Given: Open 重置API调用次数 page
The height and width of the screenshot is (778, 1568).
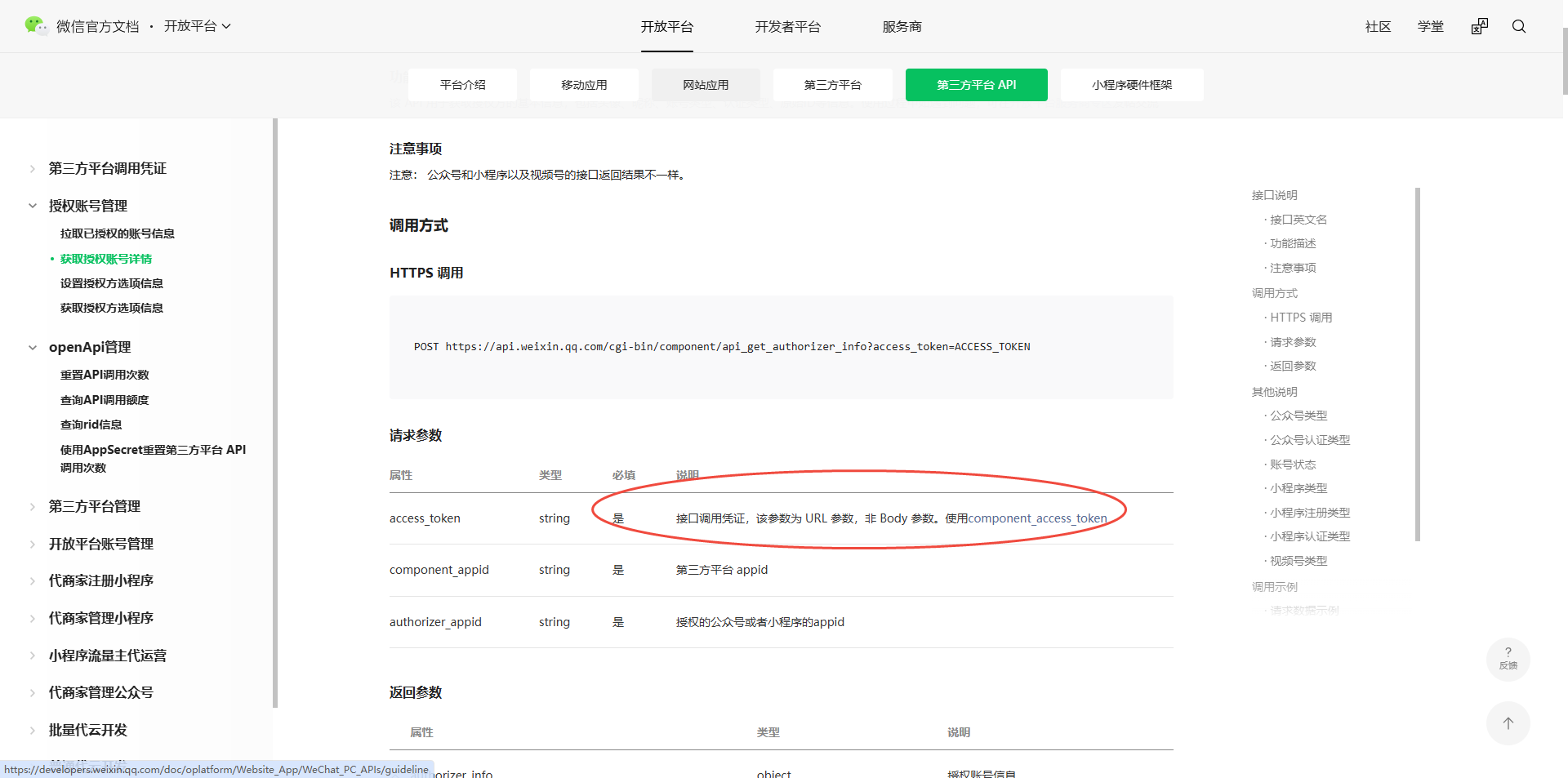Looking at the screenshot, I should pos(105,375).
